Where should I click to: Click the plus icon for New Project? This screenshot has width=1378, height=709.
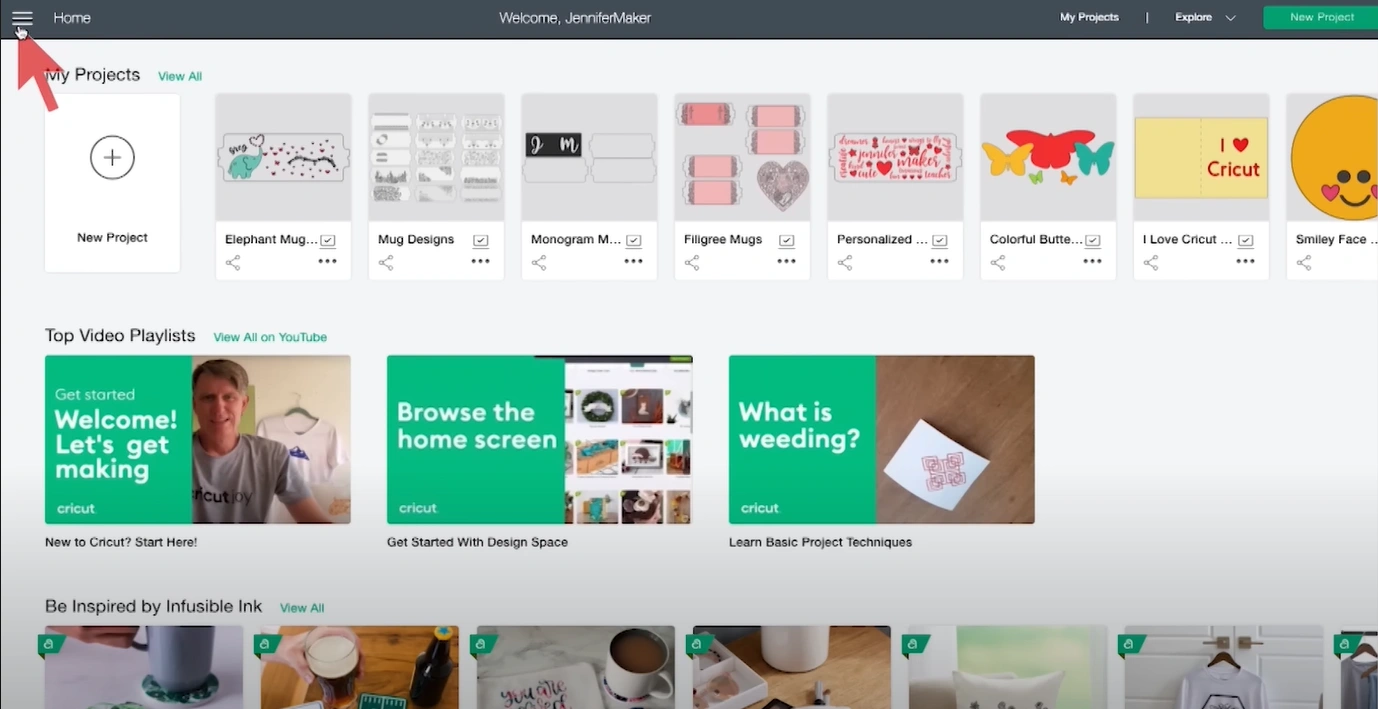112,157
